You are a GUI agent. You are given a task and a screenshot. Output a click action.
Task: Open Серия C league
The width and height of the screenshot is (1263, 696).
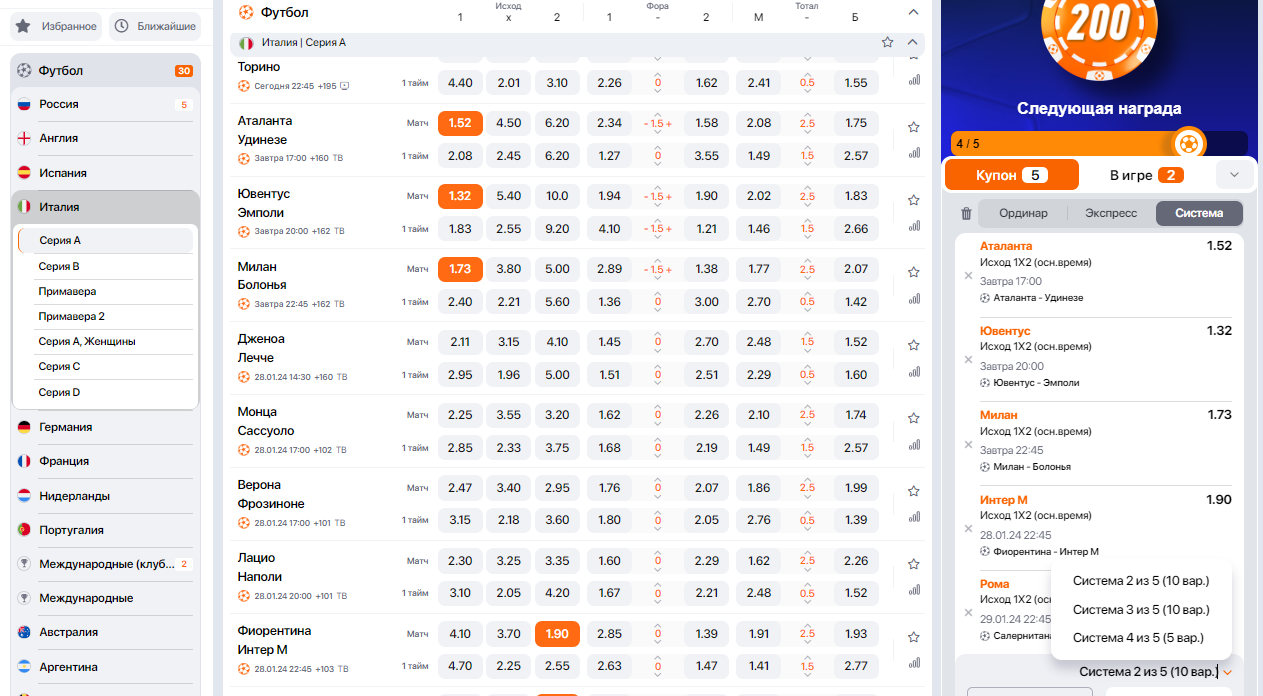(106, 367)
